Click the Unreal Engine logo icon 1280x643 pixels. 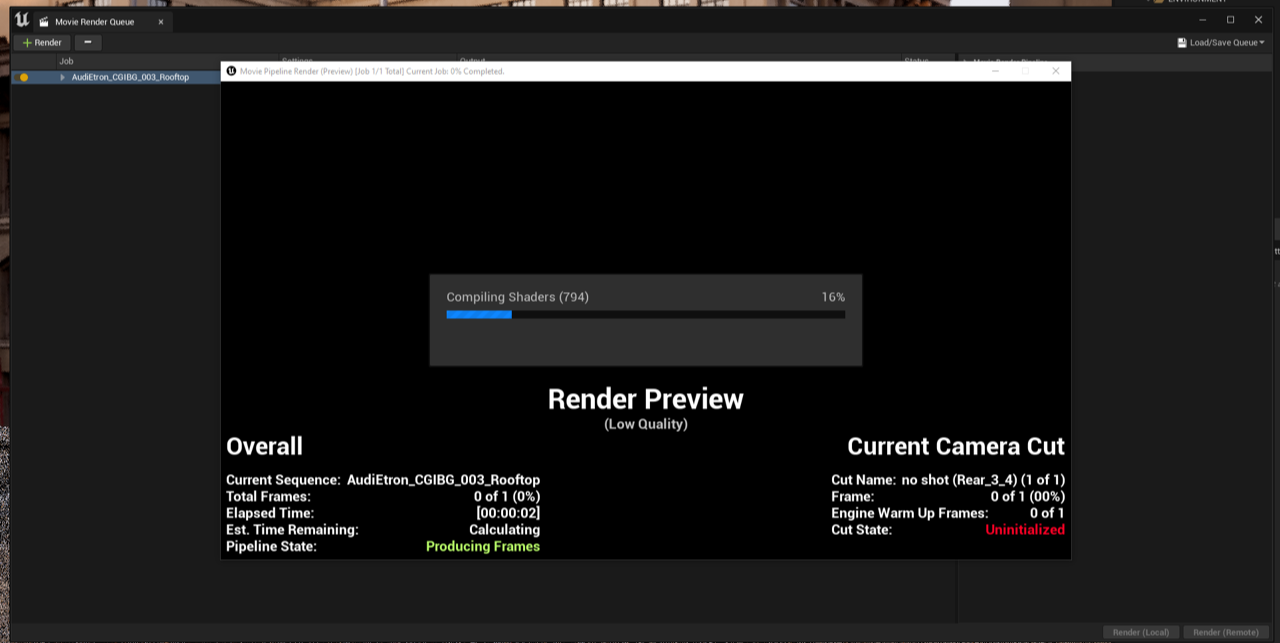pos(21,20)
